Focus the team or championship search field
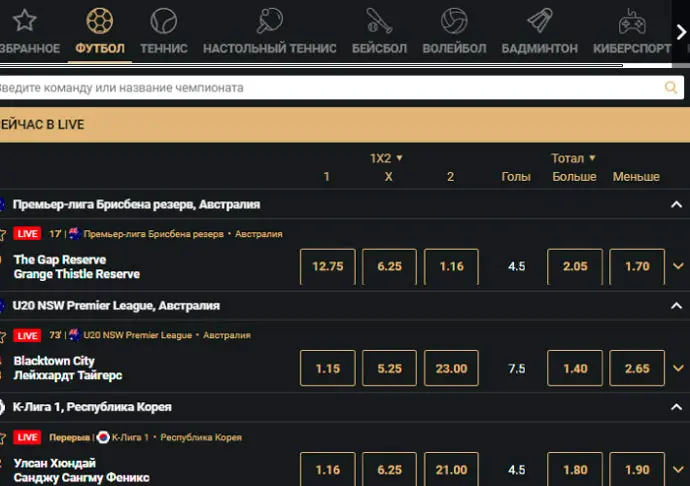The width and height of the screenshot is (690, 486). coord(330,88)
